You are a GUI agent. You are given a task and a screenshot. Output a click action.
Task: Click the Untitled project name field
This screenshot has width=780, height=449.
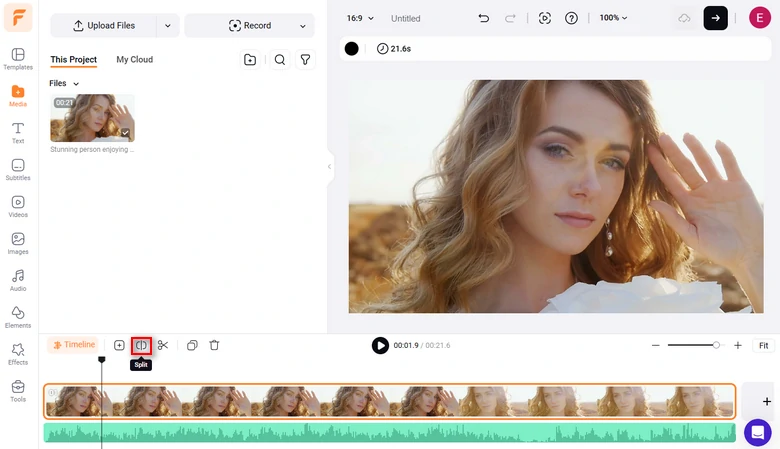(x=405, y=18)
